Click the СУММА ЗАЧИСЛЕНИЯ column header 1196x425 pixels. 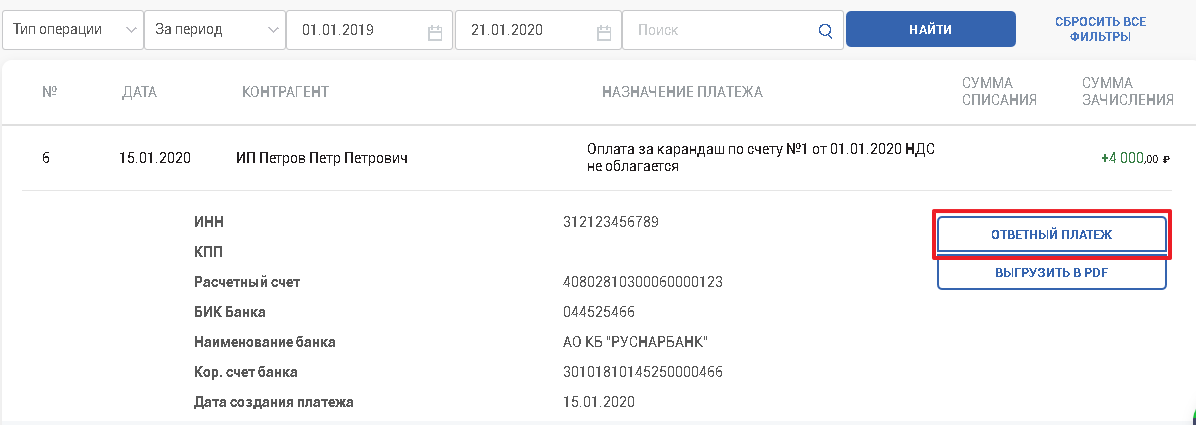[x=1127, y=92]
